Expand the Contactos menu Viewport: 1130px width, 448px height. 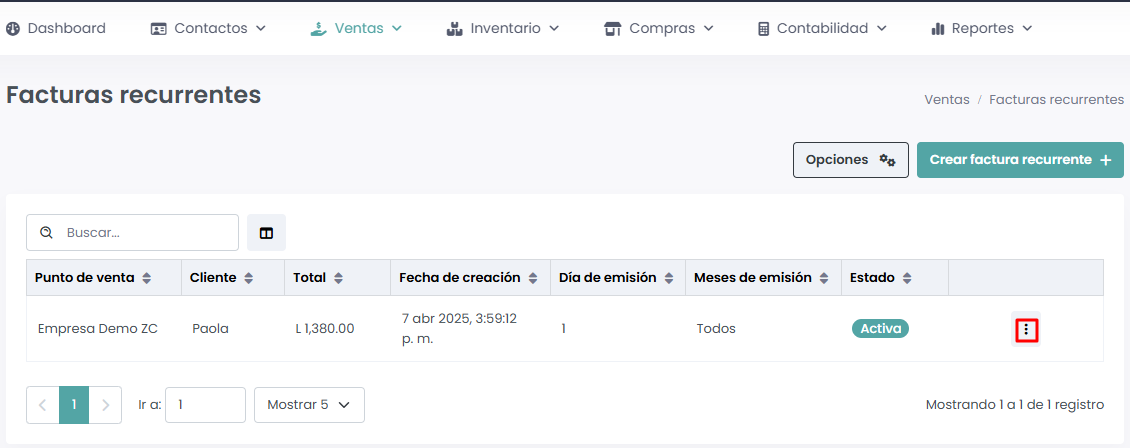[209, 28]
